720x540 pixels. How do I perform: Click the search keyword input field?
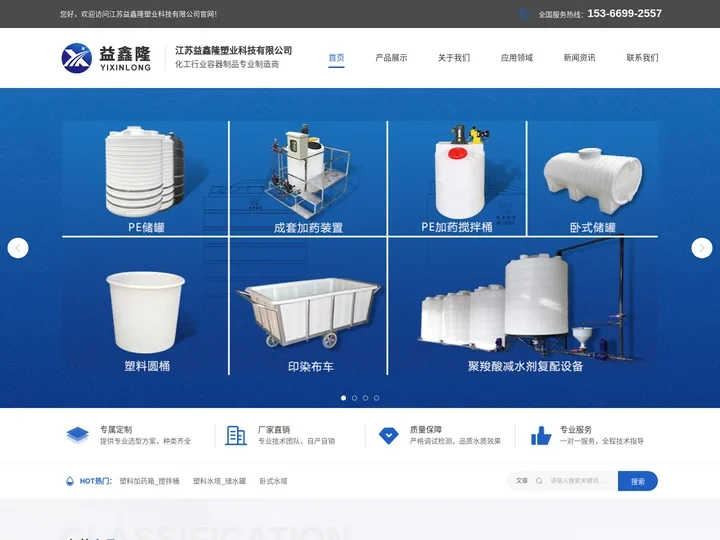point(580,481)
